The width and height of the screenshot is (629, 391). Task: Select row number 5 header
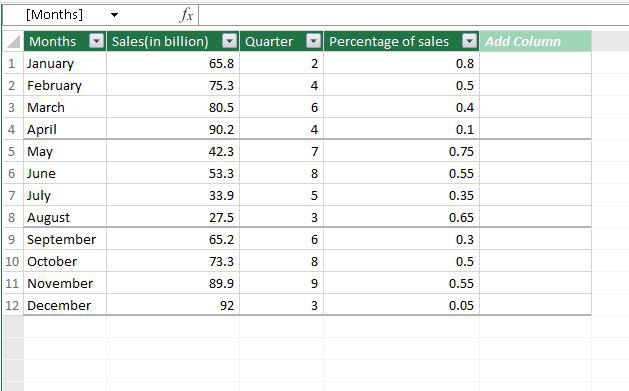pyautogui.click(x=13, y=151)
